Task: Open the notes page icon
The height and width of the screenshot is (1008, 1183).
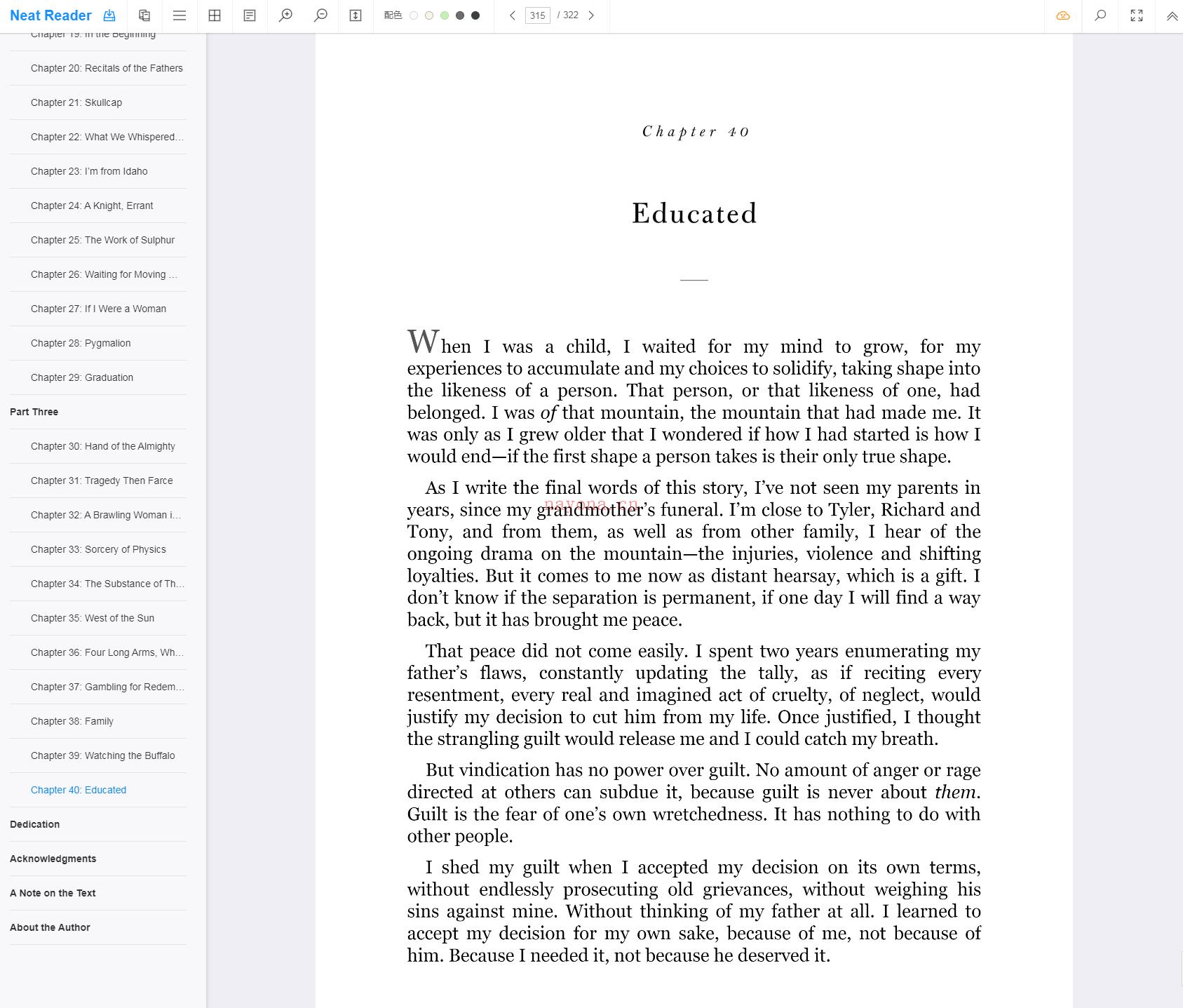Action: pos(250,15)
